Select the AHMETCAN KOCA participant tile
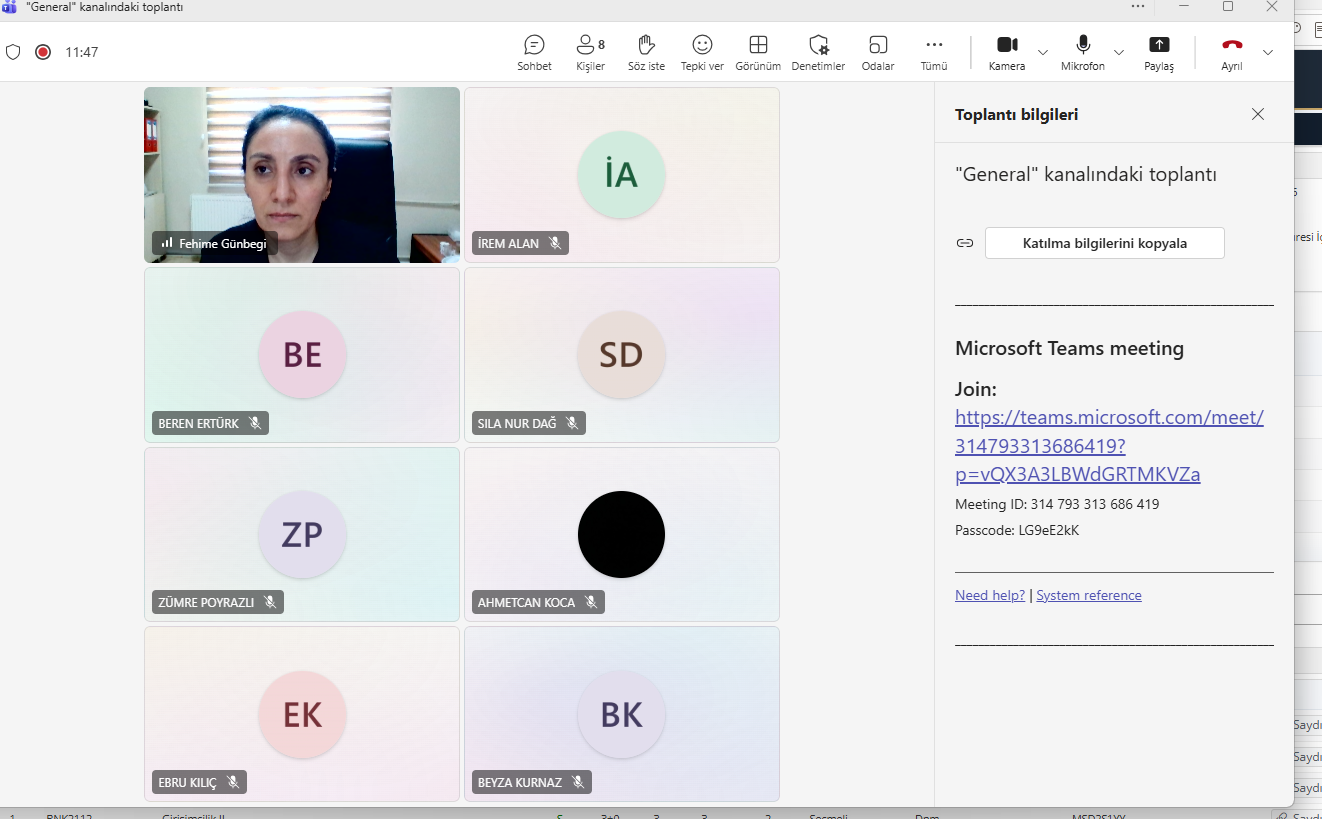Viewport: 1322px width, 819px height. click(x=622, y=534)
